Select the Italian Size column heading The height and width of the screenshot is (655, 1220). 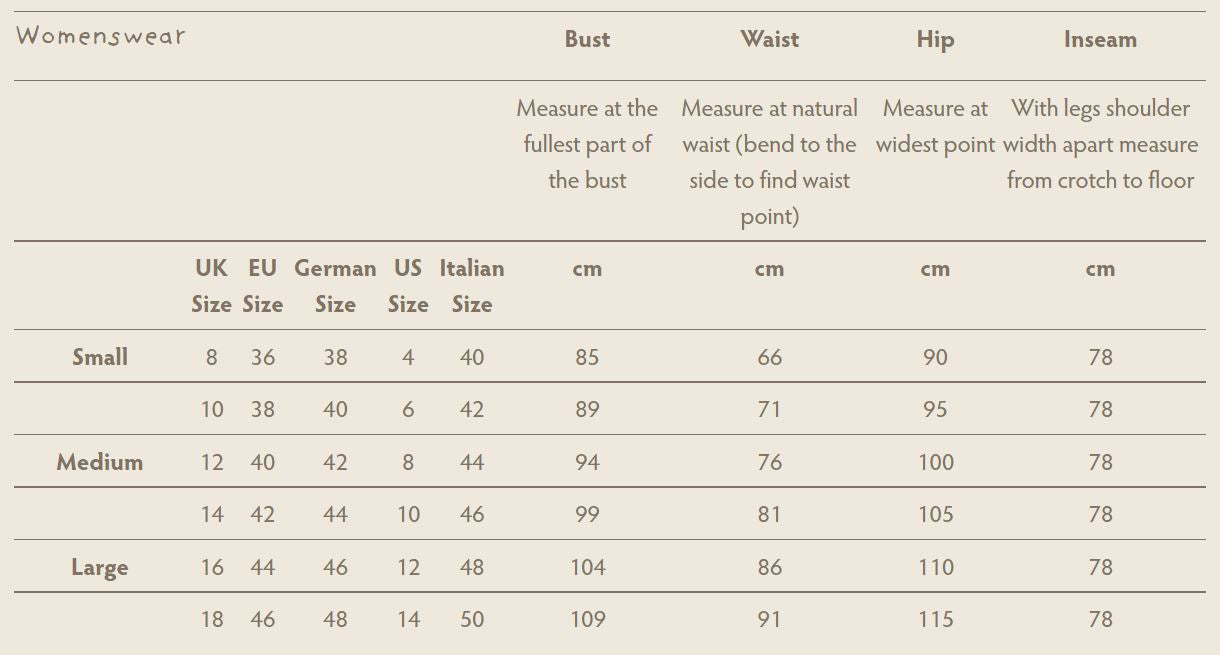click(472, 286)
